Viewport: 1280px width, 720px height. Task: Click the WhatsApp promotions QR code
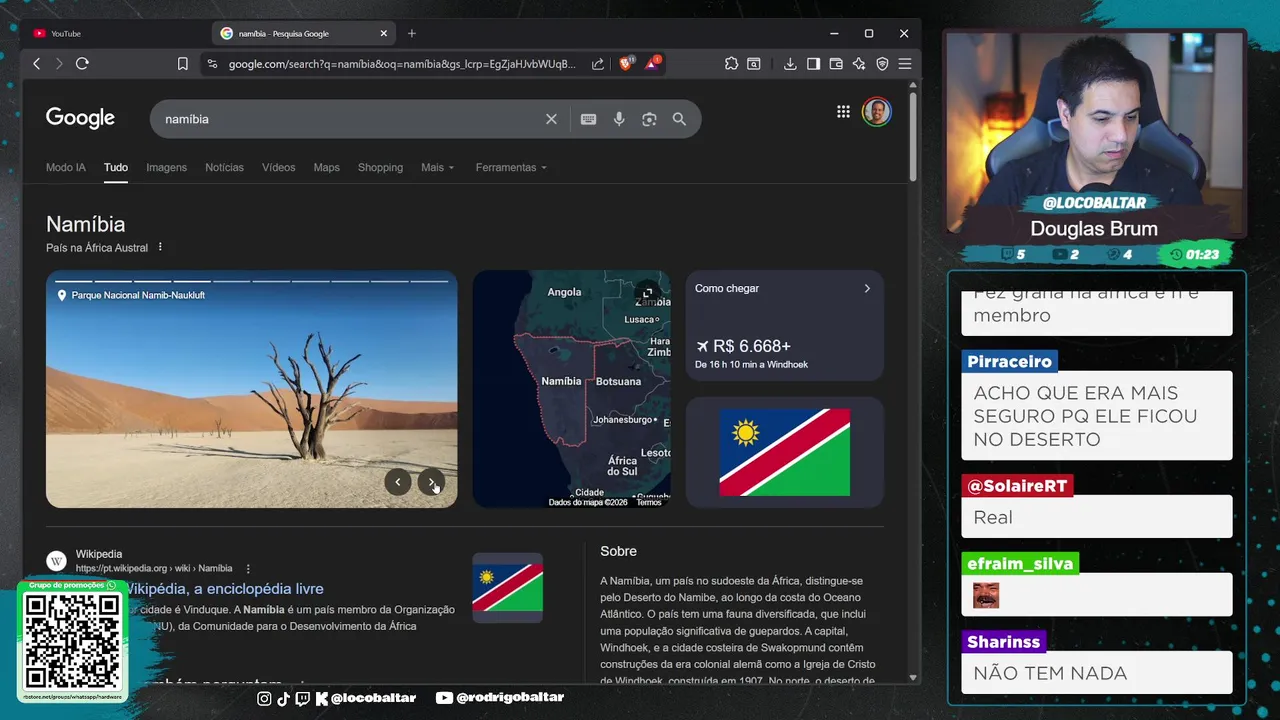[72, 641]
